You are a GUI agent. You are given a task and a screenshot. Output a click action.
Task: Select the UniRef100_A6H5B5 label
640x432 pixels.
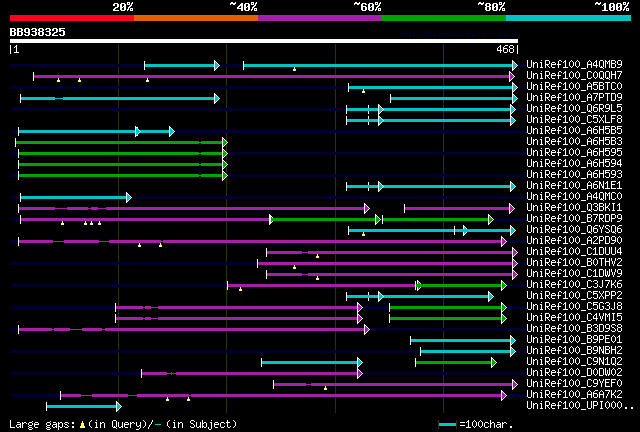click(574, 130)
